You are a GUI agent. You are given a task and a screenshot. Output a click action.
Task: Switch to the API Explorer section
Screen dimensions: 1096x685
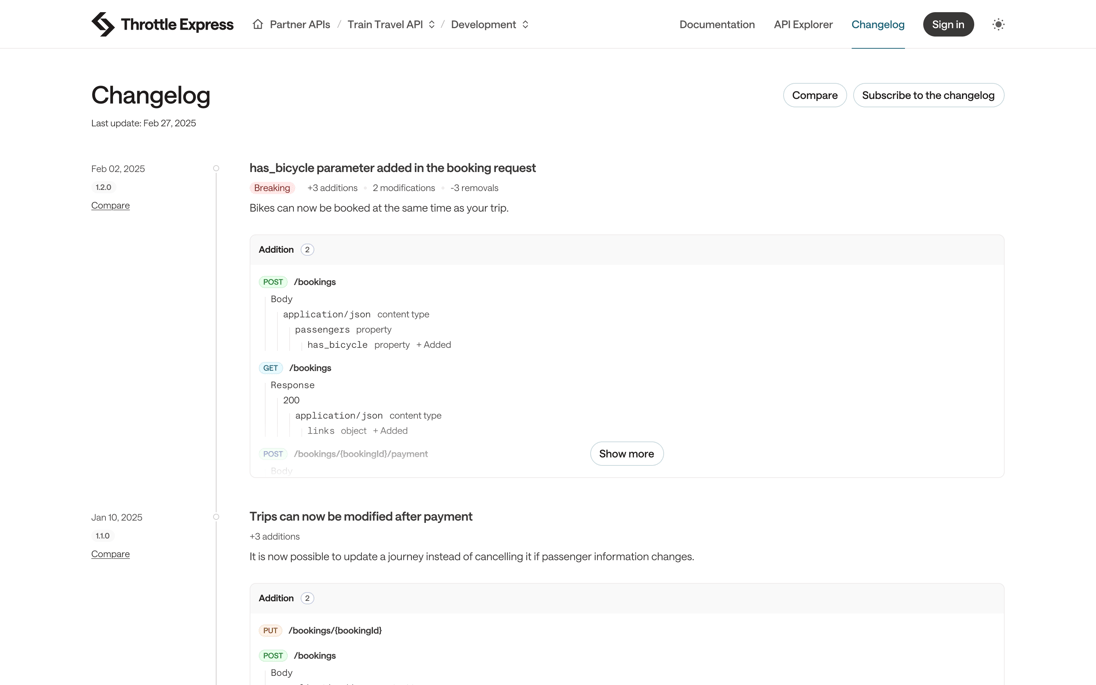point(802,24)
